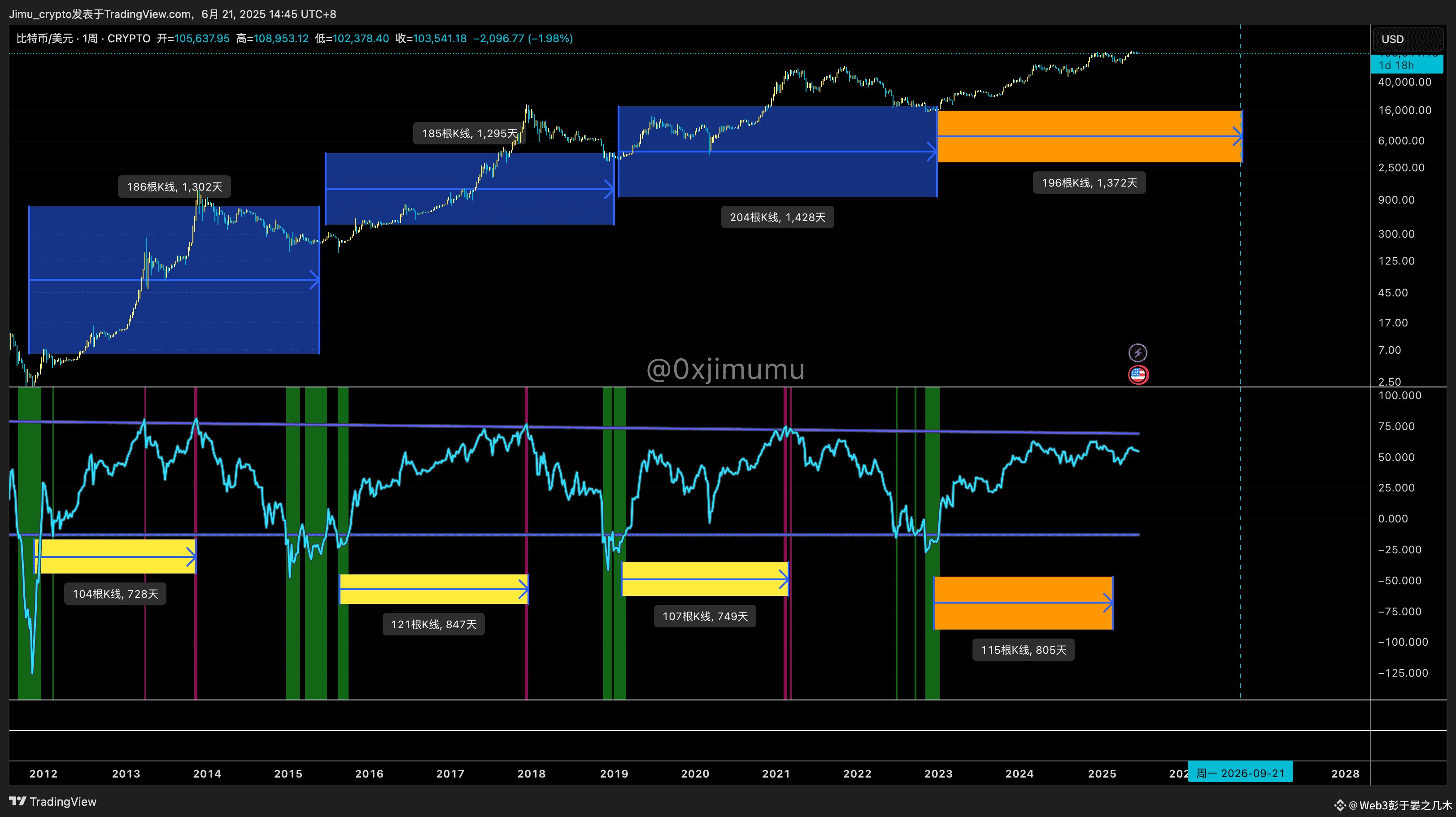Click the 186根K线, 1,302天 label

tap(174, 187)
